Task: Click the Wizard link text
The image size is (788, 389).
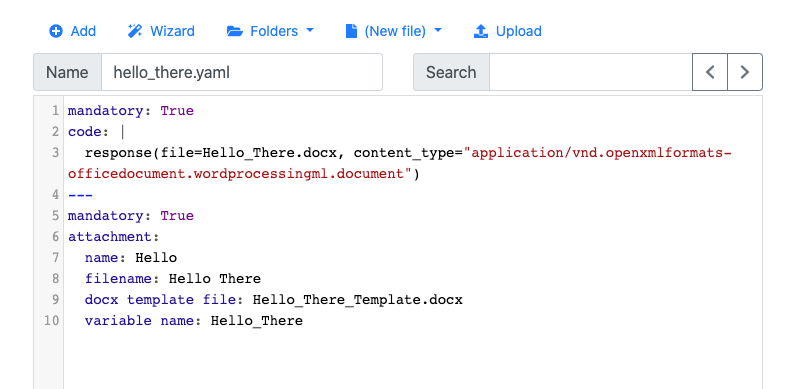Action: point(172,31)
